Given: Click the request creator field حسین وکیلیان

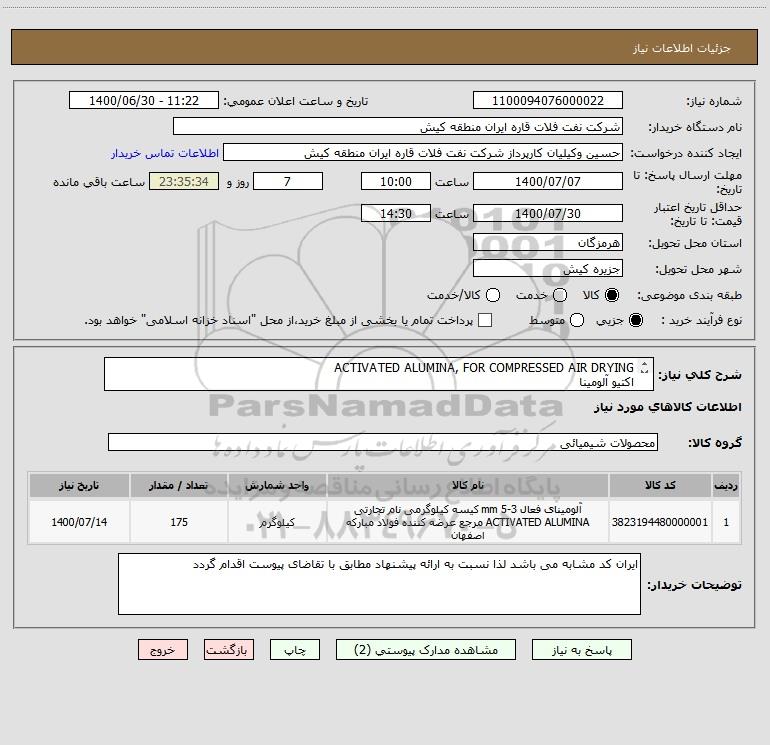Looking at the screenshot, I should tap(423, 153).
